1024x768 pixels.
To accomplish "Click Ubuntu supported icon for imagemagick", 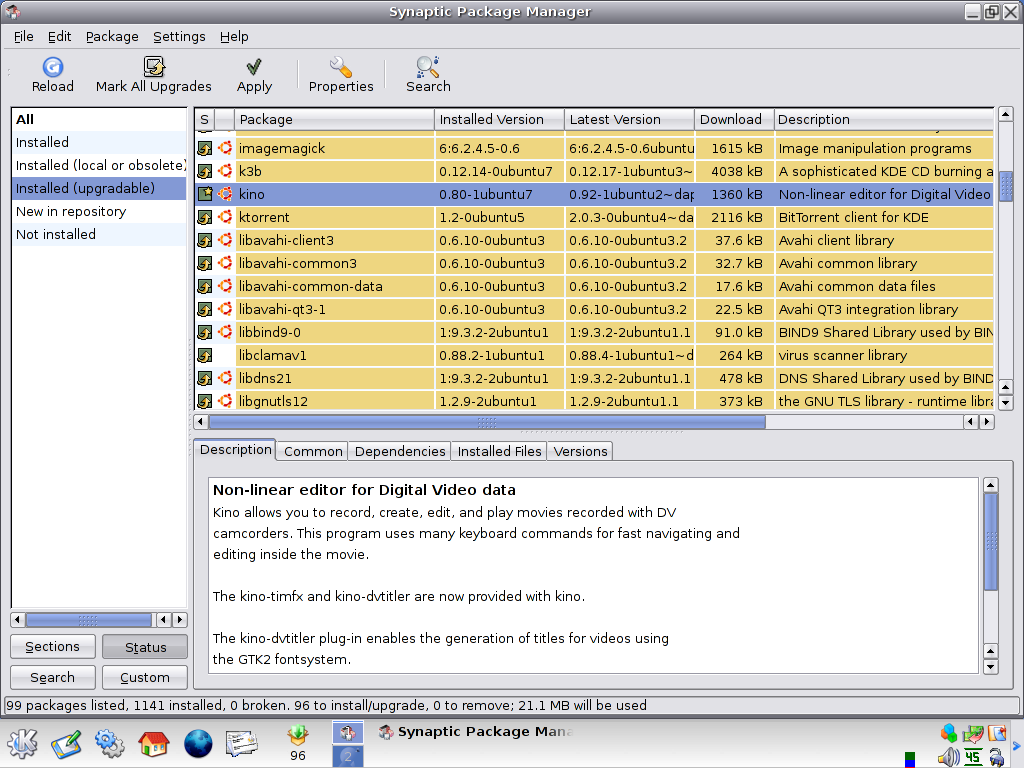I will 225,148.
